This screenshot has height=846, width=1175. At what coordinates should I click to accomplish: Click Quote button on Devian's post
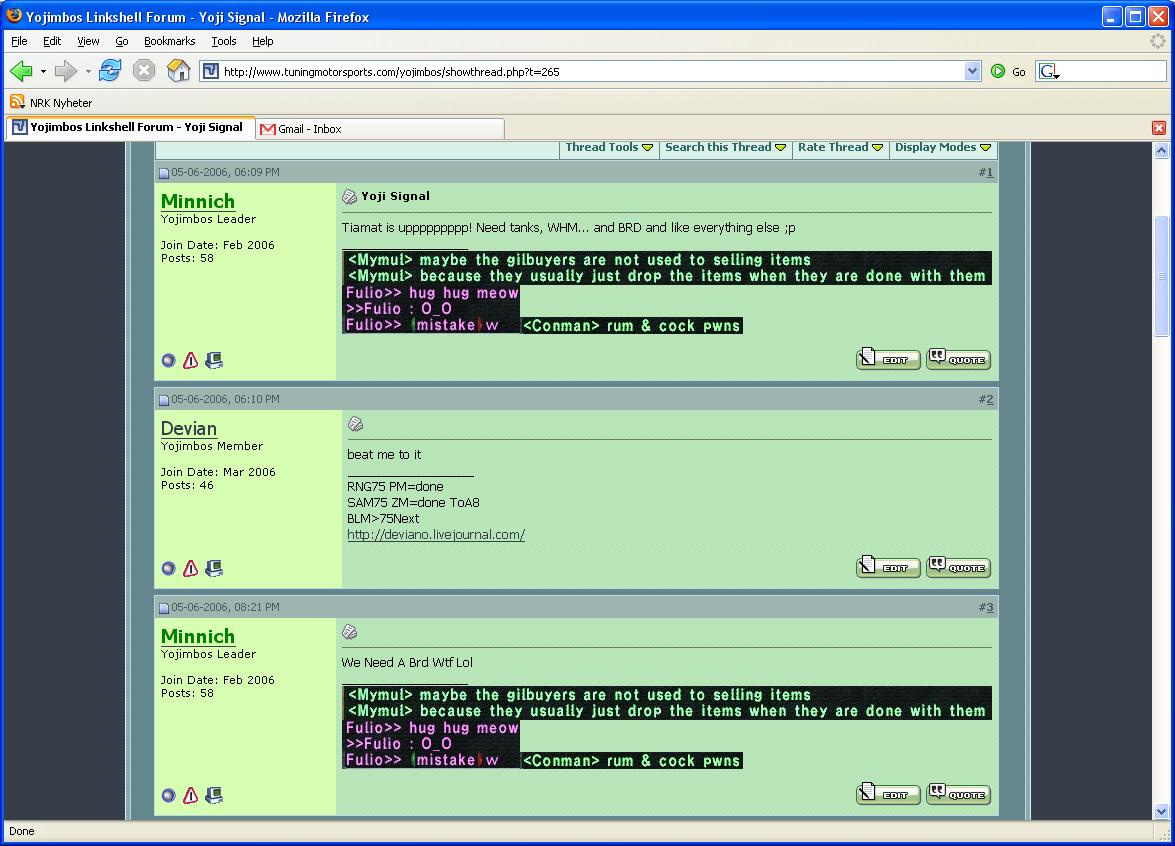point(958,567)
